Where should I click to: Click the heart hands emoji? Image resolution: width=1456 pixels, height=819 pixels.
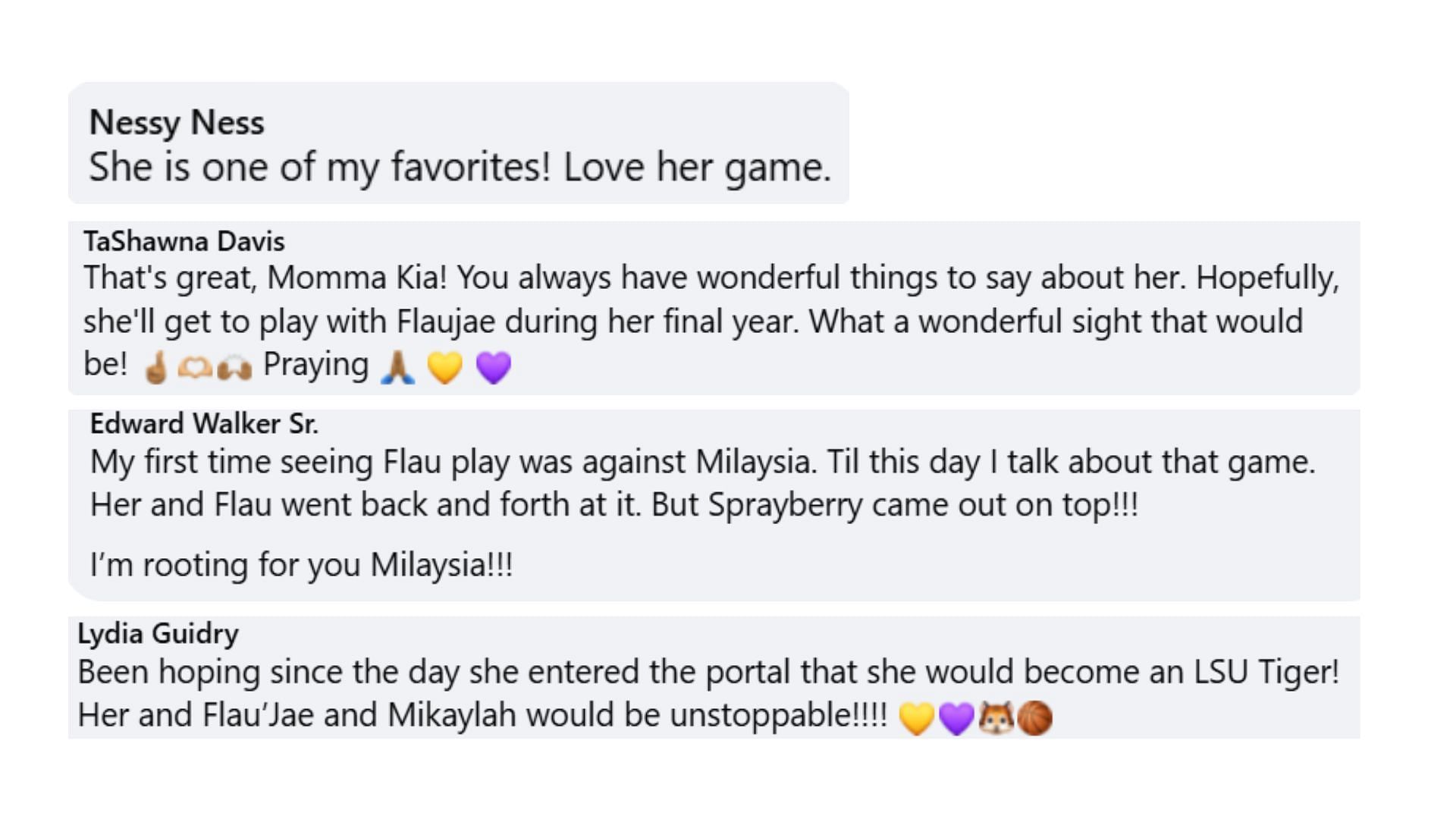tap(195, 367)
